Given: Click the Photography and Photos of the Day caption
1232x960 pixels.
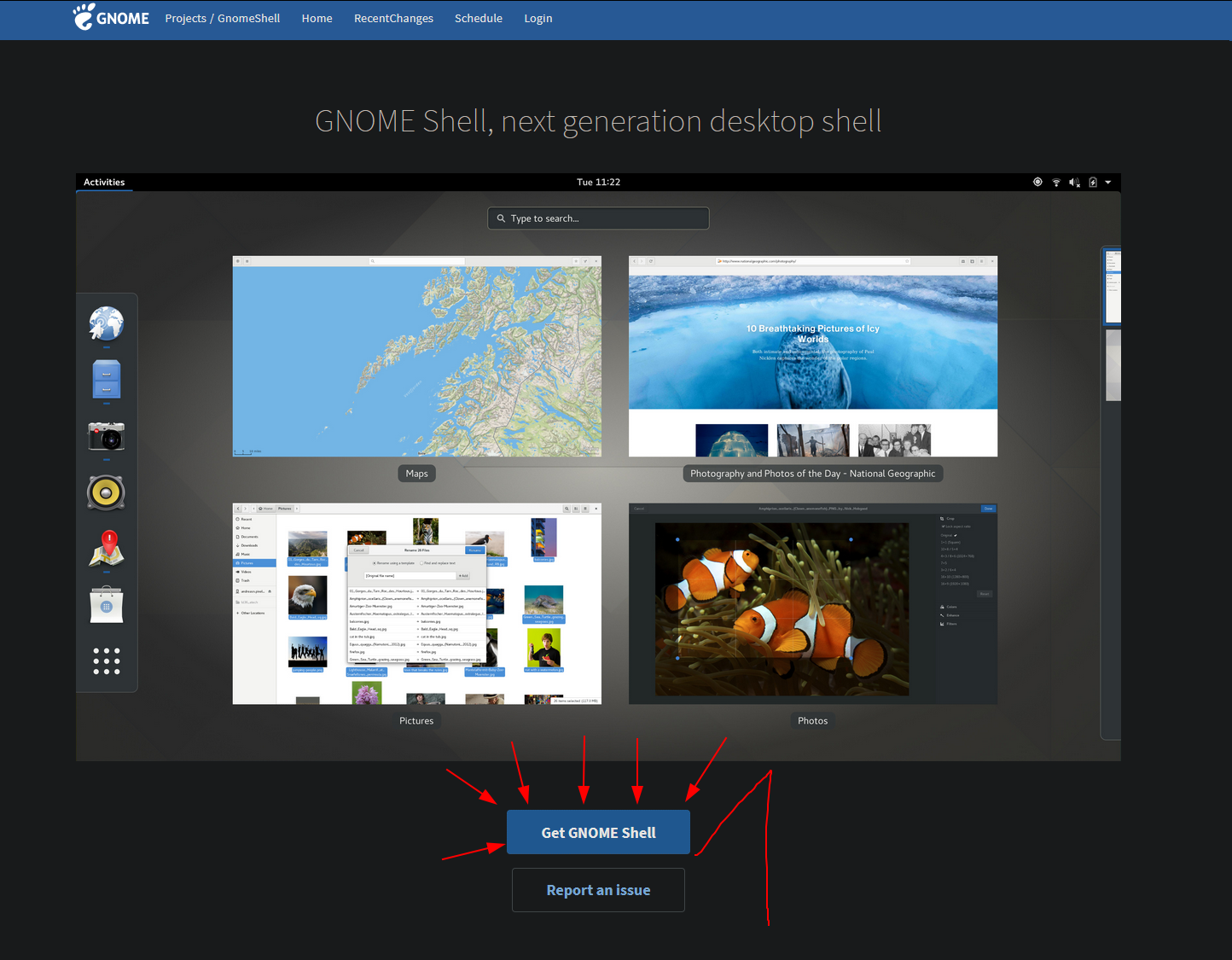Looking at the screenshot, I should coord(813,474).
